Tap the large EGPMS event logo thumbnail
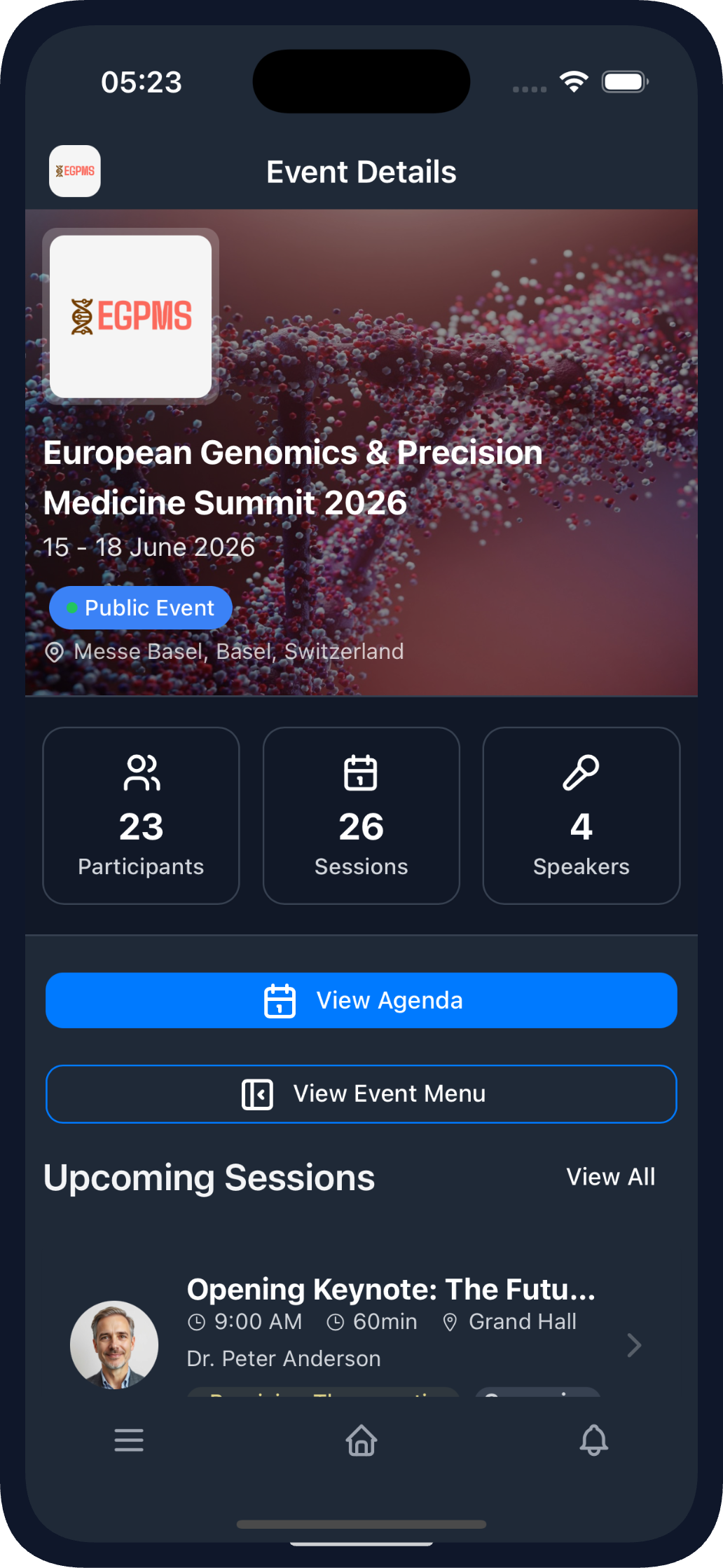The image size is (723, 1568). point(131,316)
